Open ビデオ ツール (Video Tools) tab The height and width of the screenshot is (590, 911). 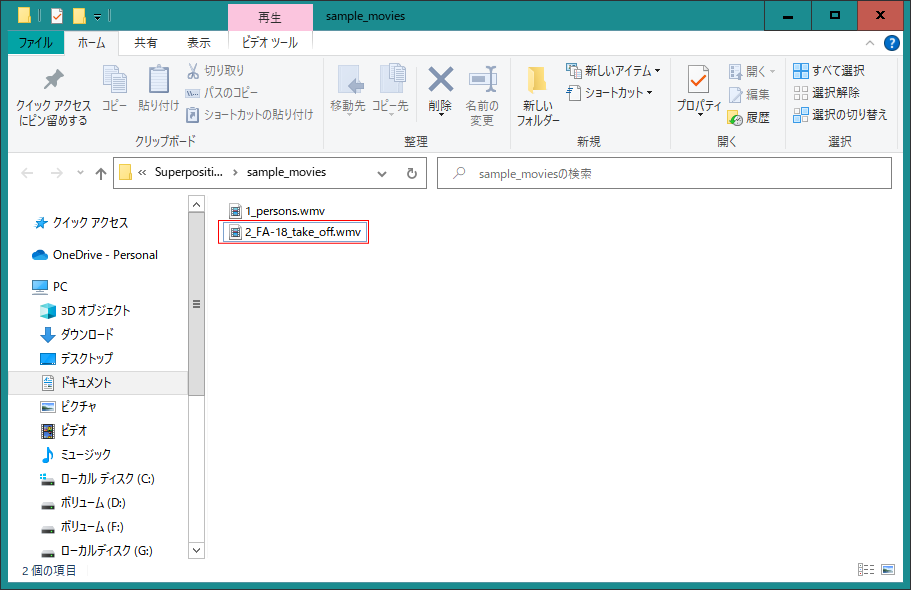coord(270,42)
